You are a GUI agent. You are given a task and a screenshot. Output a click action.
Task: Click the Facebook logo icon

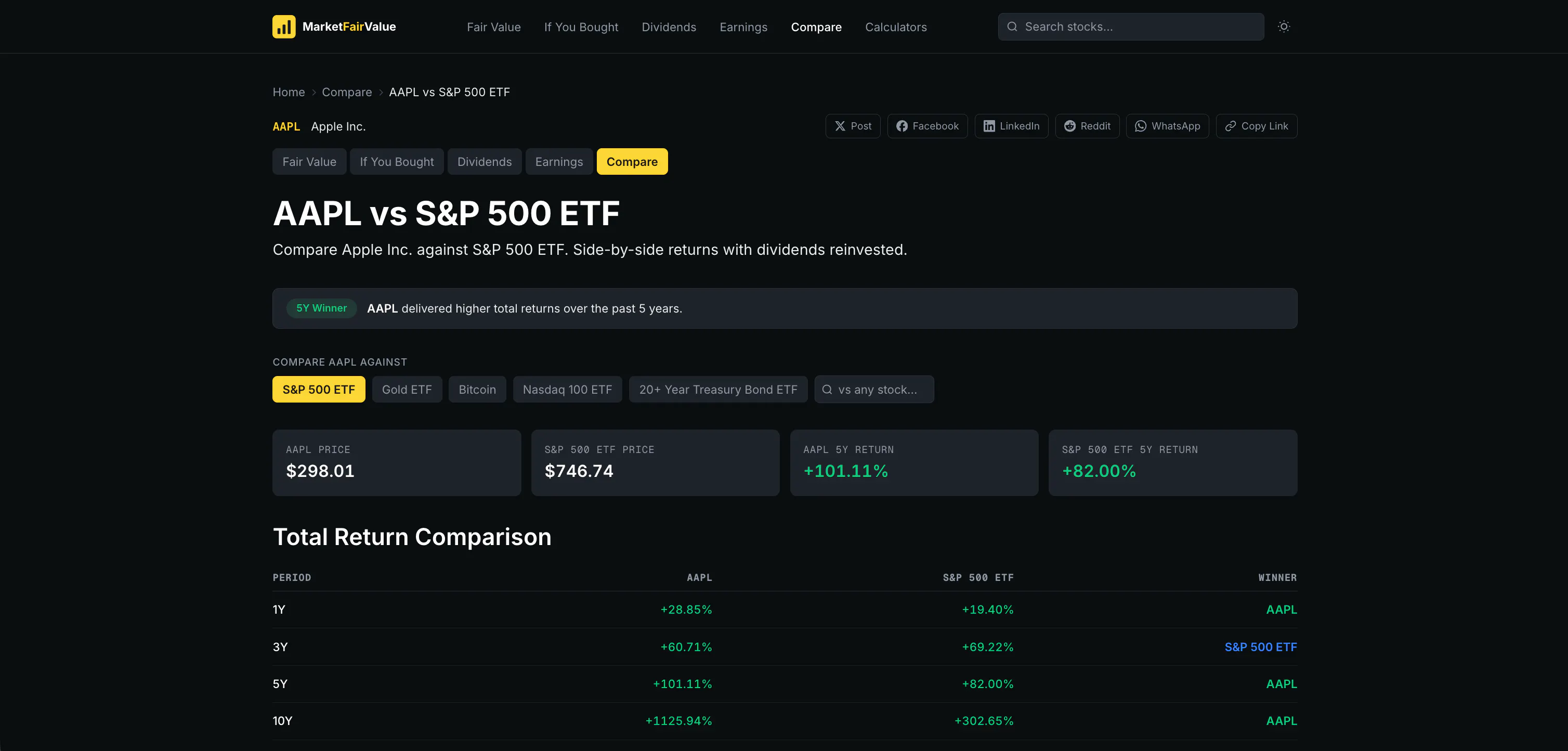tap(901, 126)
